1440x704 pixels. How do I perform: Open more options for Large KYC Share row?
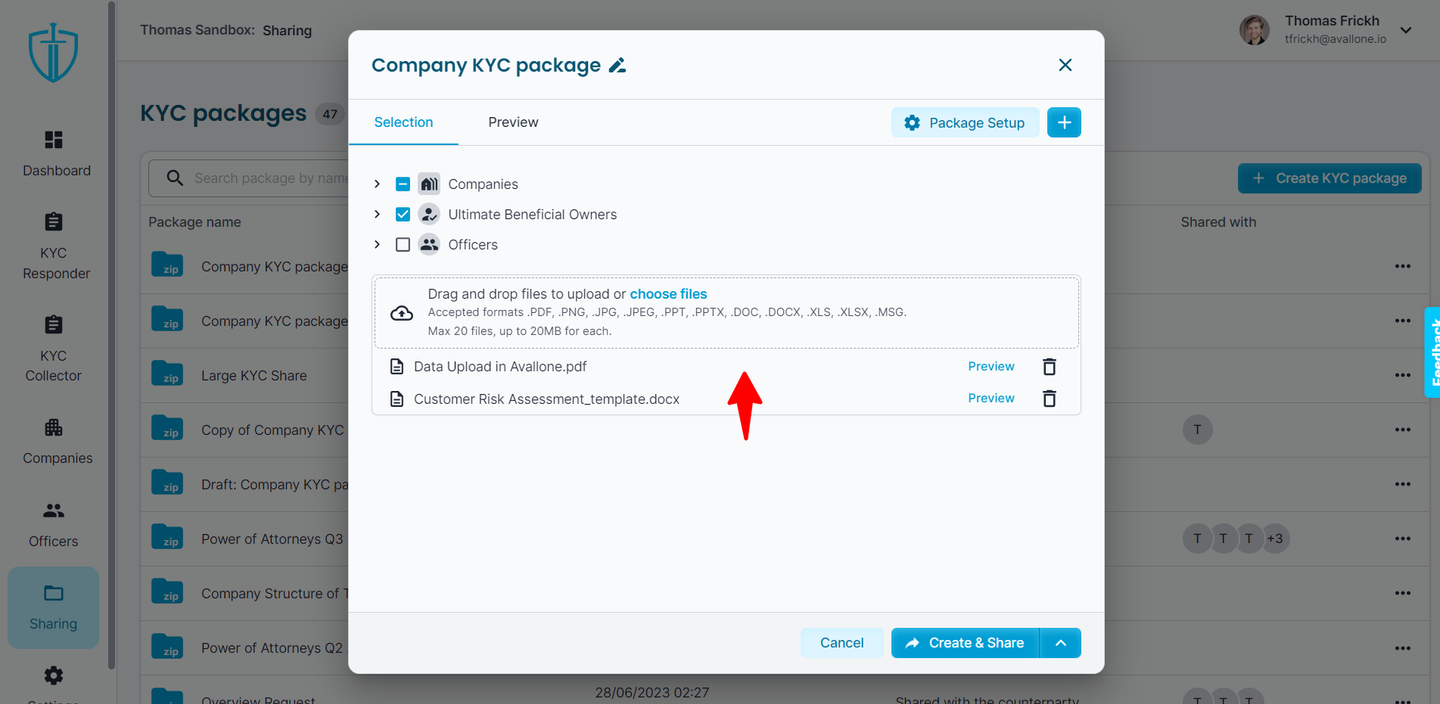point(1403,375)
